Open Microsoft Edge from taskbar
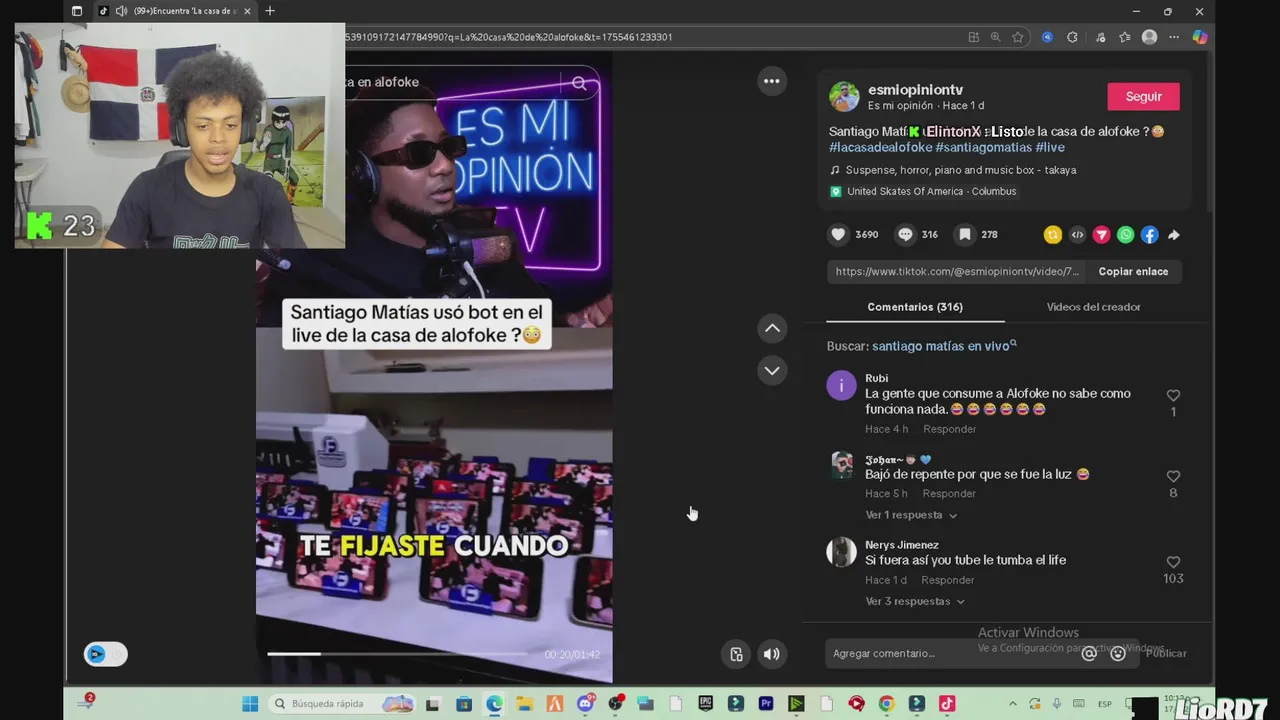 [494, 704]
